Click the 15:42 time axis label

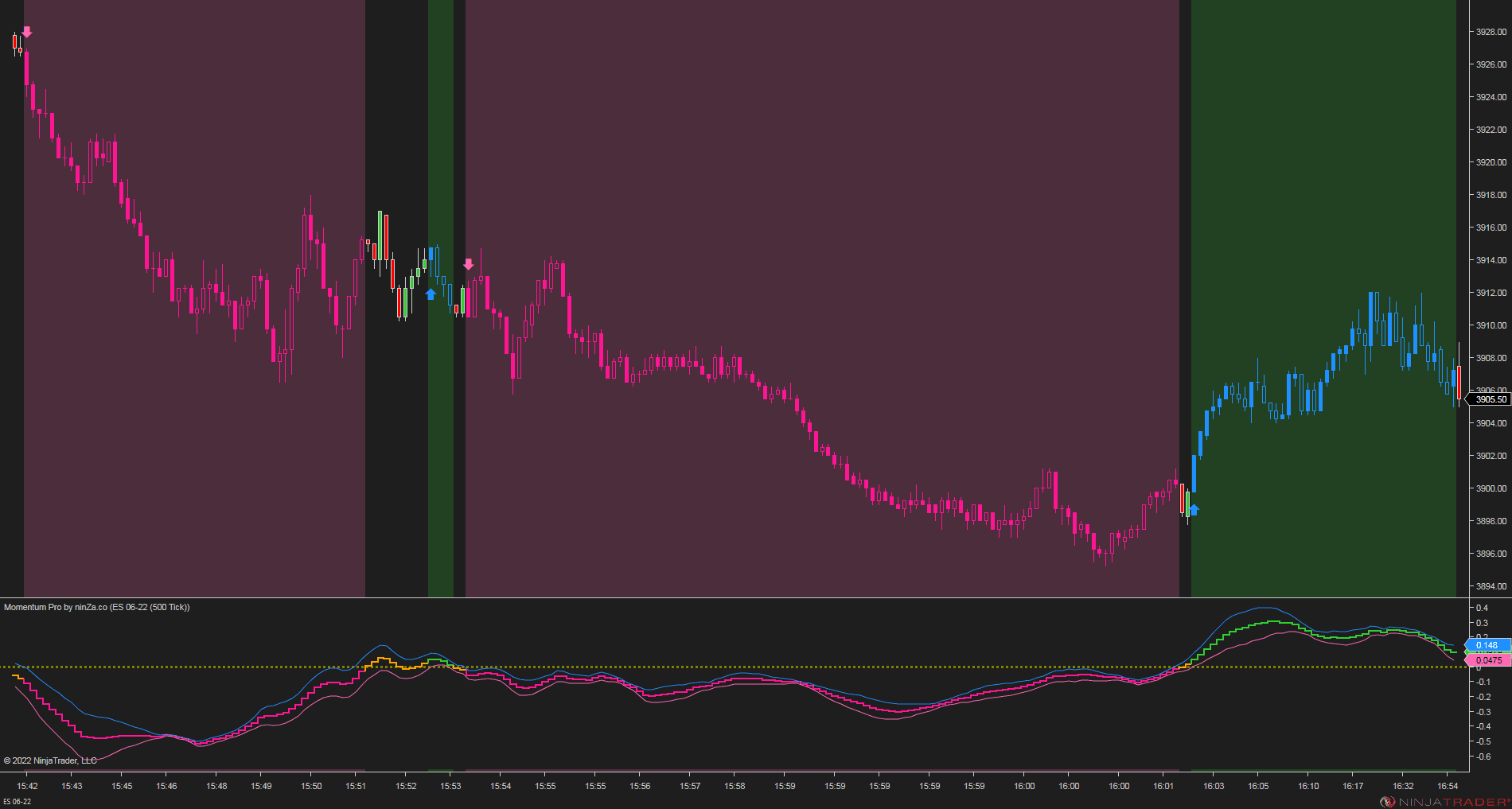[x=27, y=786]
